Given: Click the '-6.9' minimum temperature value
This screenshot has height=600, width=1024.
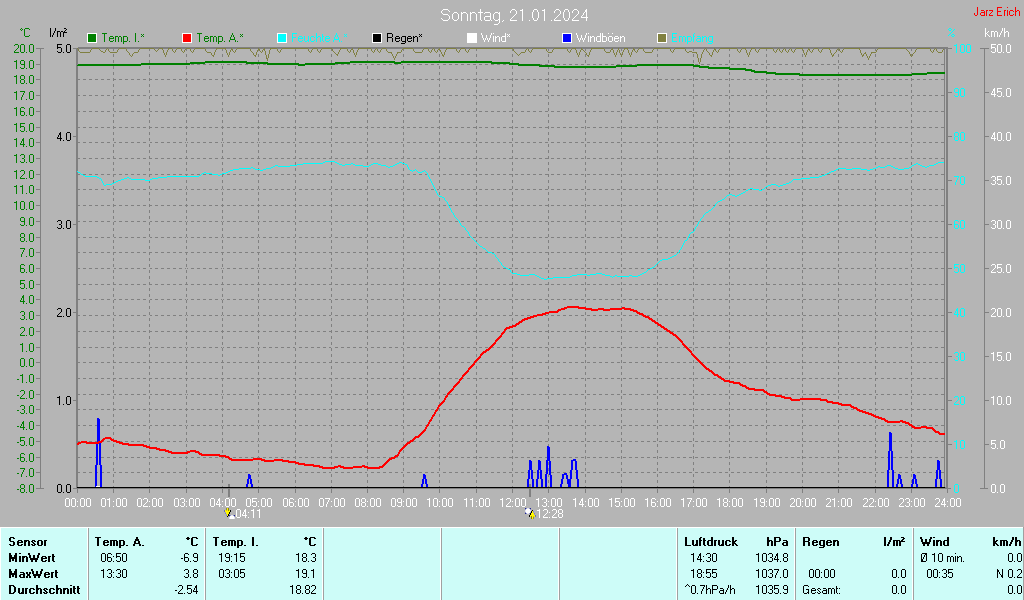Looking at the screenshot, I should pyautogui.click(x=189, y=558).
